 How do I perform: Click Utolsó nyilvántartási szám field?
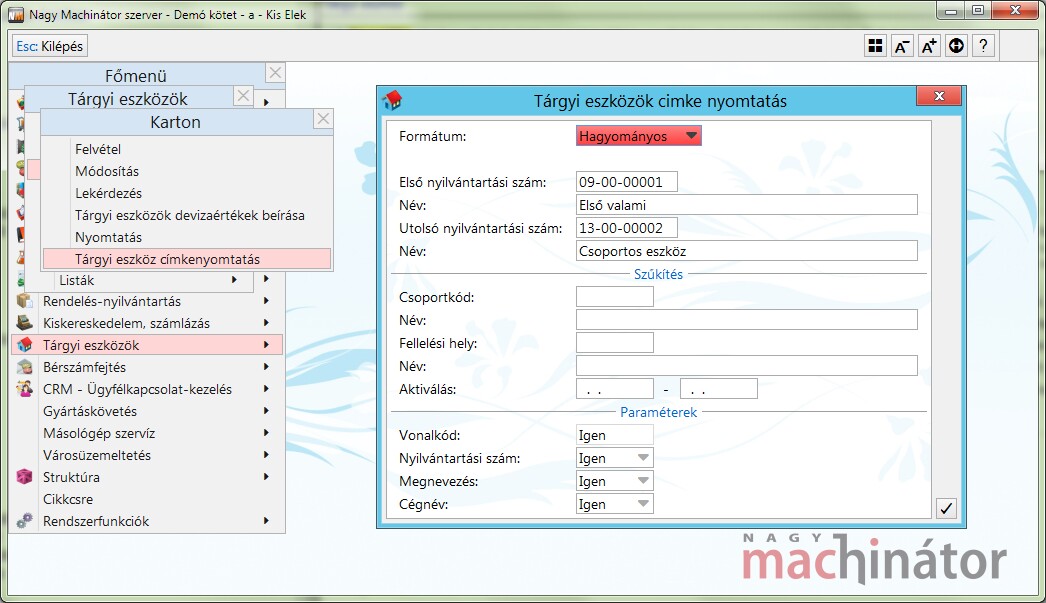(626, 228)
